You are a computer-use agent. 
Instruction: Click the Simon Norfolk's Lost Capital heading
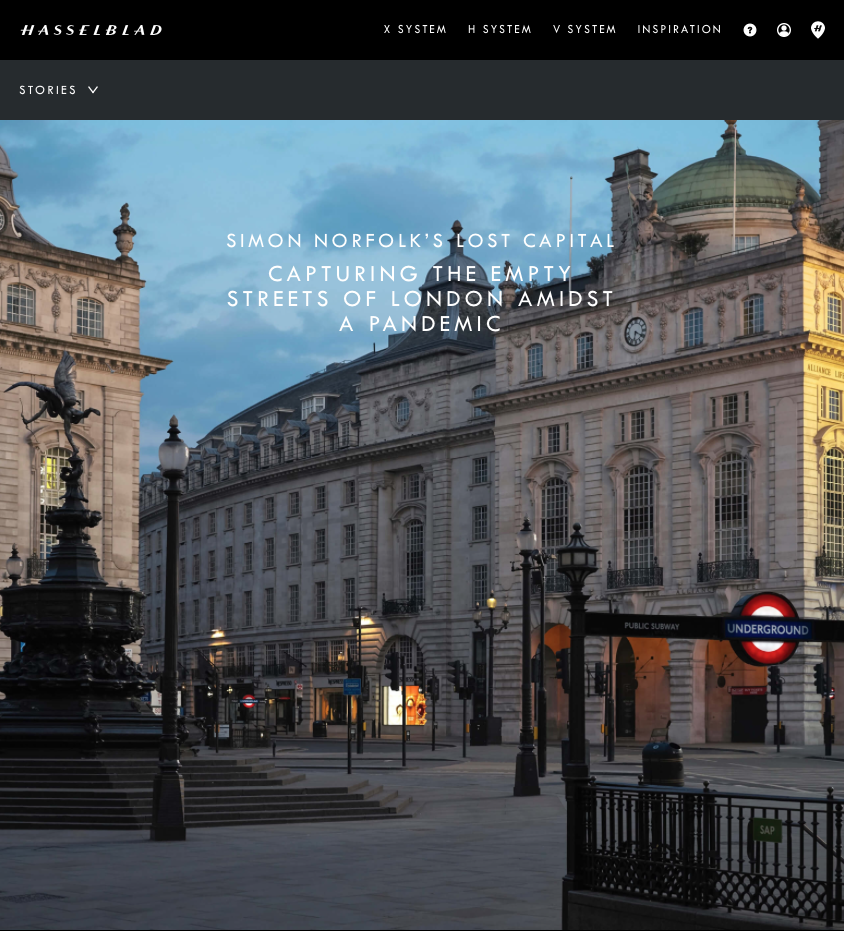point(421,241)
